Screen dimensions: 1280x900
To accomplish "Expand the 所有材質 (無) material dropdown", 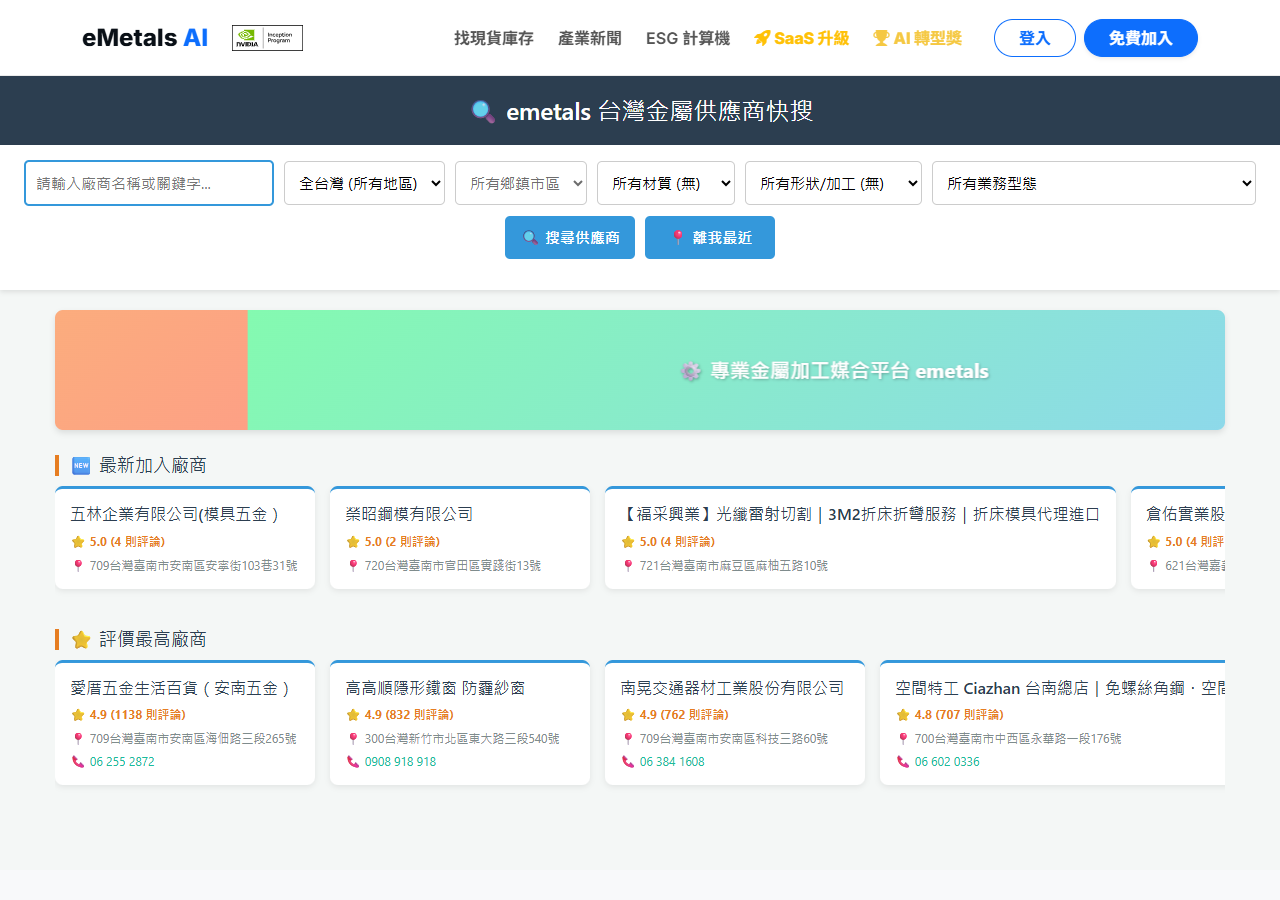I will [666, 183].
